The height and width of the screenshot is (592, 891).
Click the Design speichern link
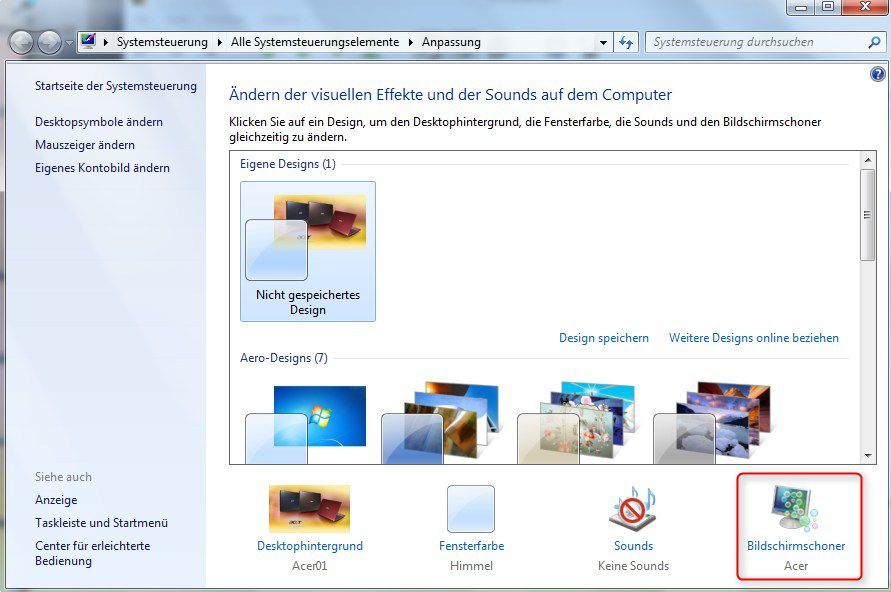coord(603,338)
